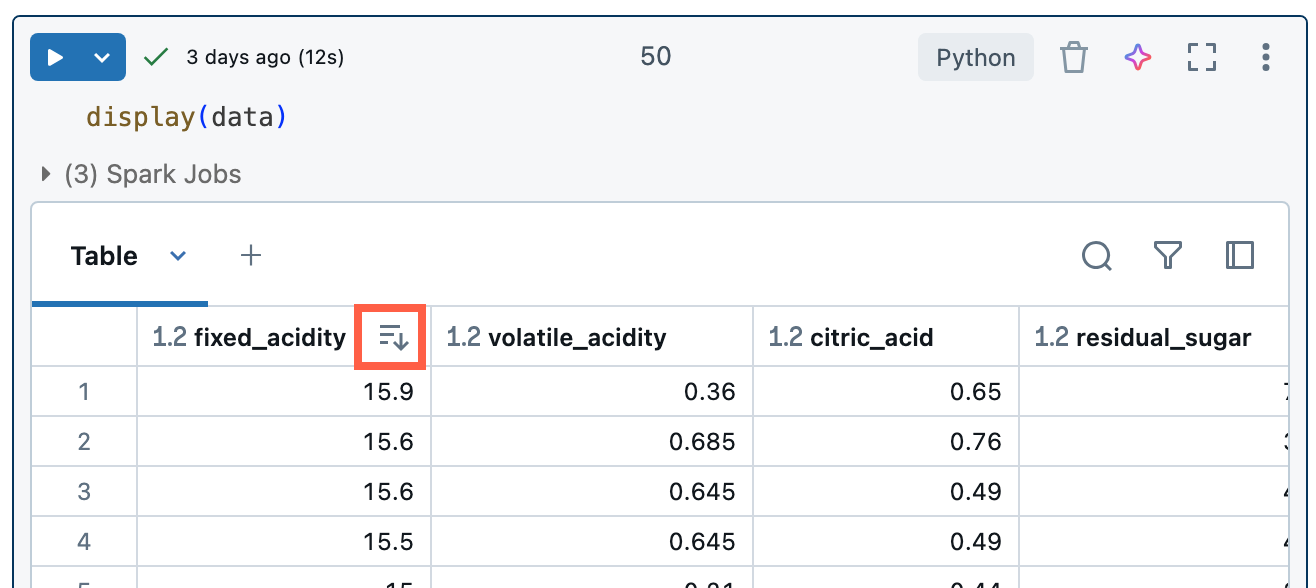
Task: Click the last run status checkmark
Action: [x=155, y=57]
